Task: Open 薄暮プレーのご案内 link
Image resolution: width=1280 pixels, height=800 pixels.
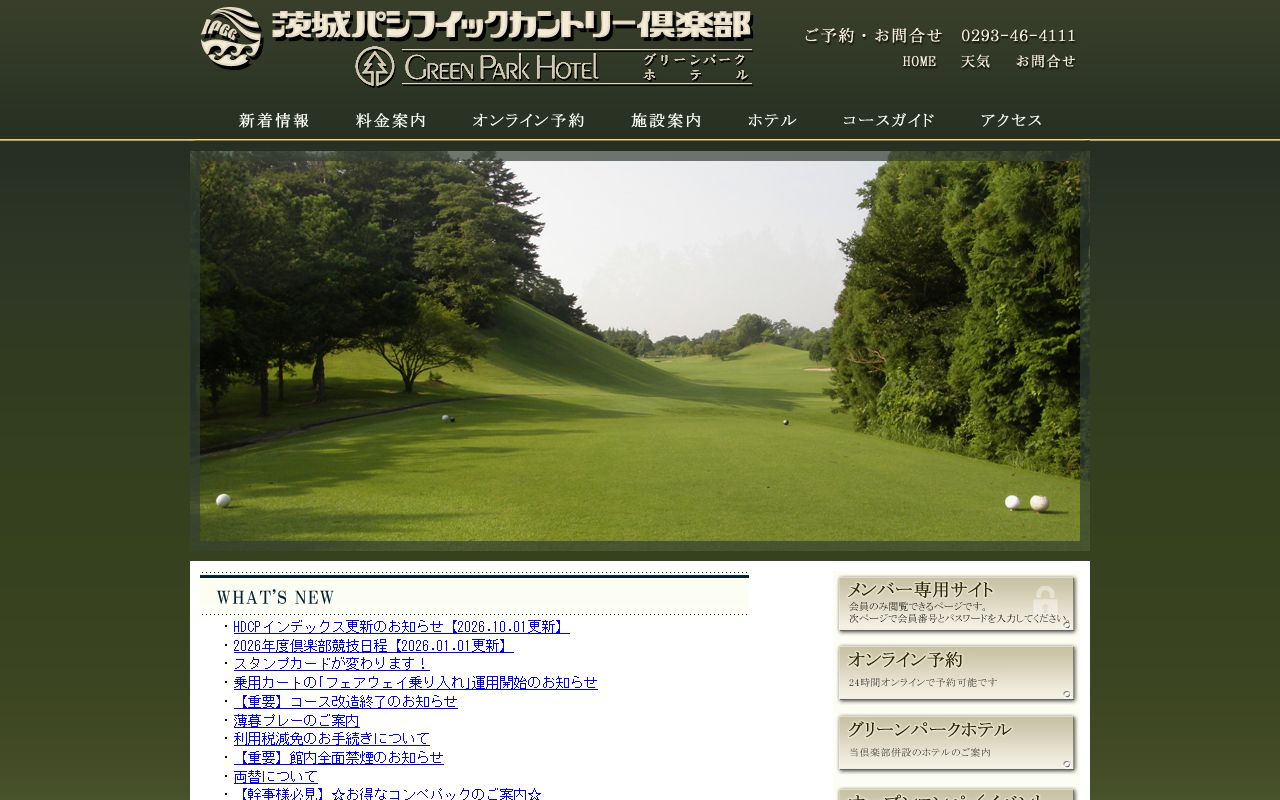Action: pyautogui.click(x=296, y=721)
